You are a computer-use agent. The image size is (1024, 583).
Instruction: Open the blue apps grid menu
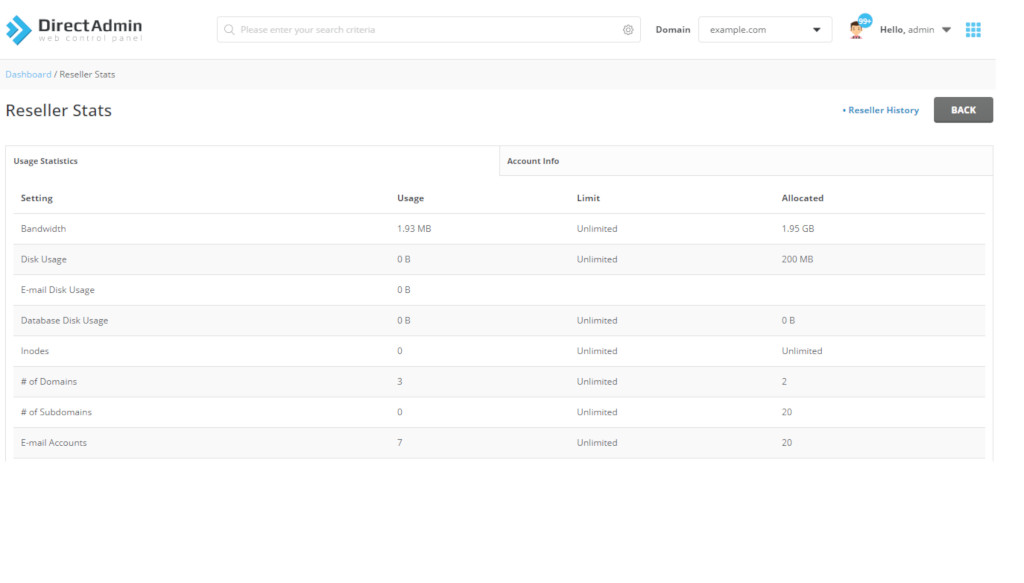pos(973,30)
